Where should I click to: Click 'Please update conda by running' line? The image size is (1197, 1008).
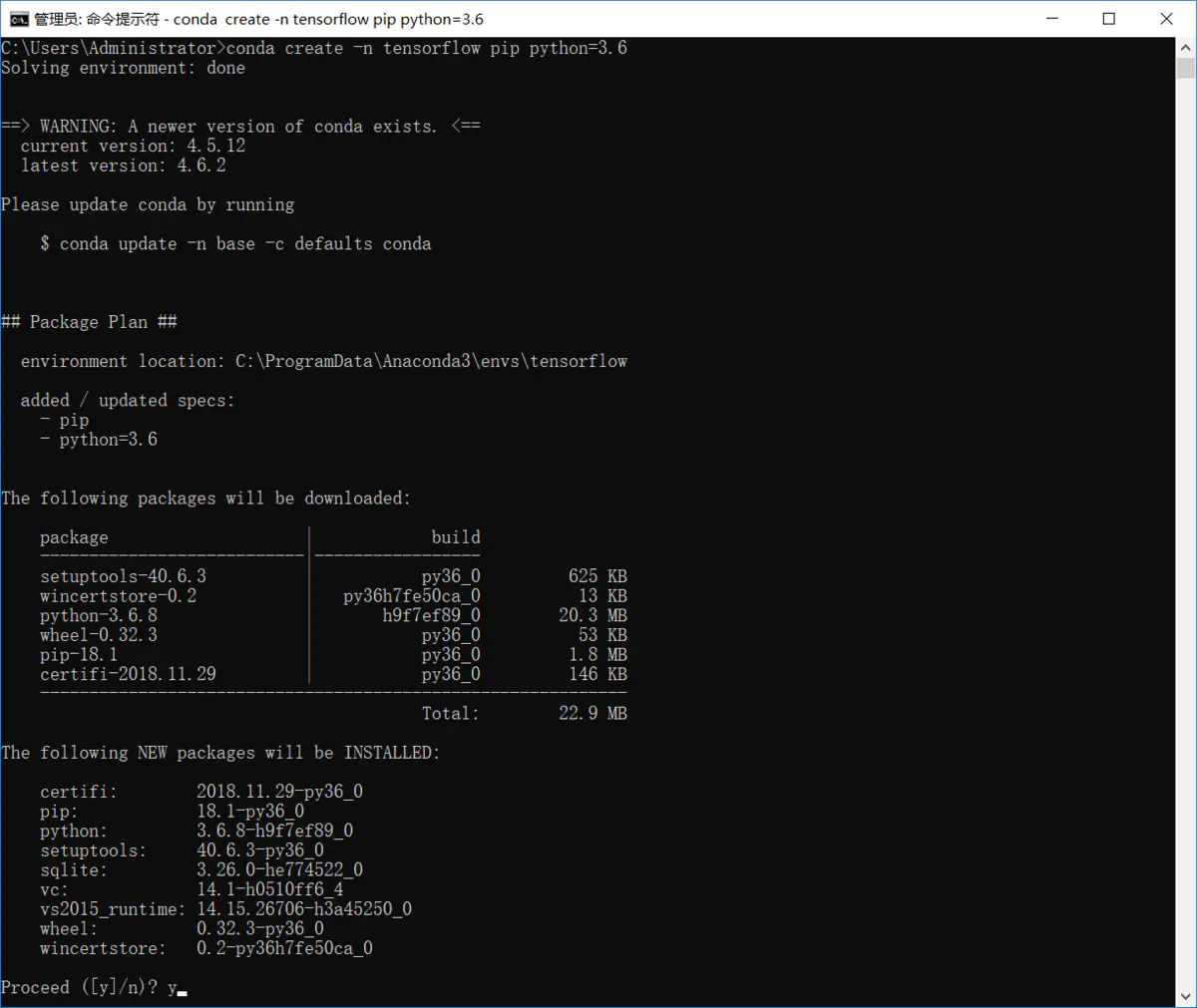[148, 204]
